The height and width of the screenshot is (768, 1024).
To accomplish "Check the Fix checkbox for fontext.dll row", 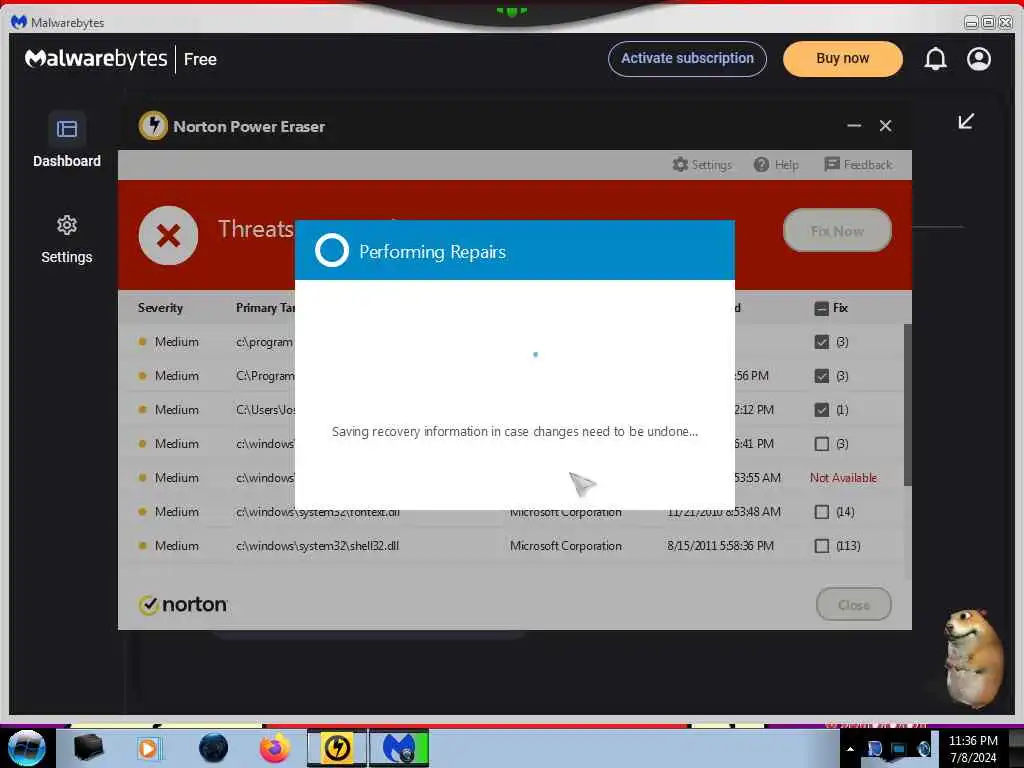I will pos(822,512).
